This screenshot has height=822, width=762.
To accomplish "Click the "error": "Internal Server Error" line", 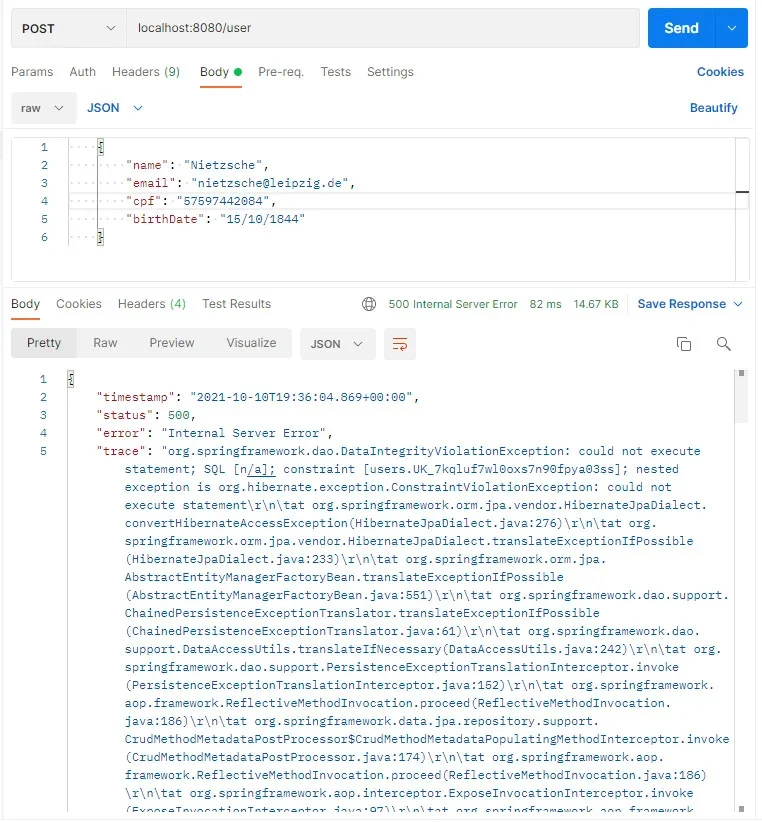I will pyautogui.click(x=214, y=433).
